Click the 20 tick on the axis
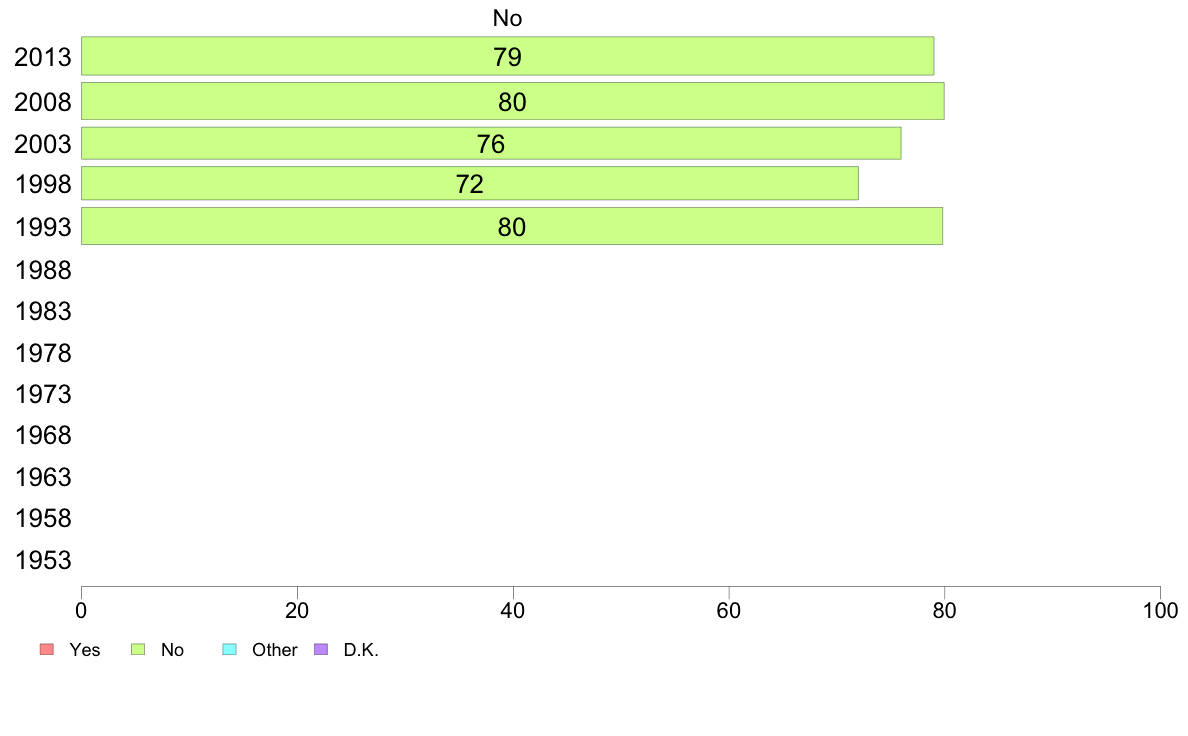This screenshot has height=736, width=1188. pos(297,611)
